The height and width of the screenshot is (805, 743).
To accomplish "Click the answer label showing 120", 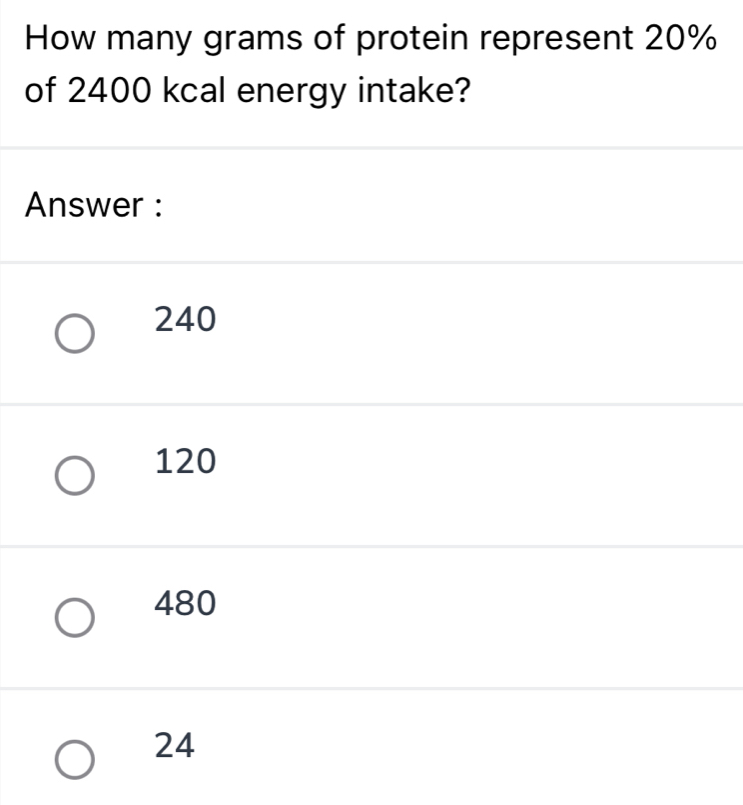I will (x=185, y=461).
